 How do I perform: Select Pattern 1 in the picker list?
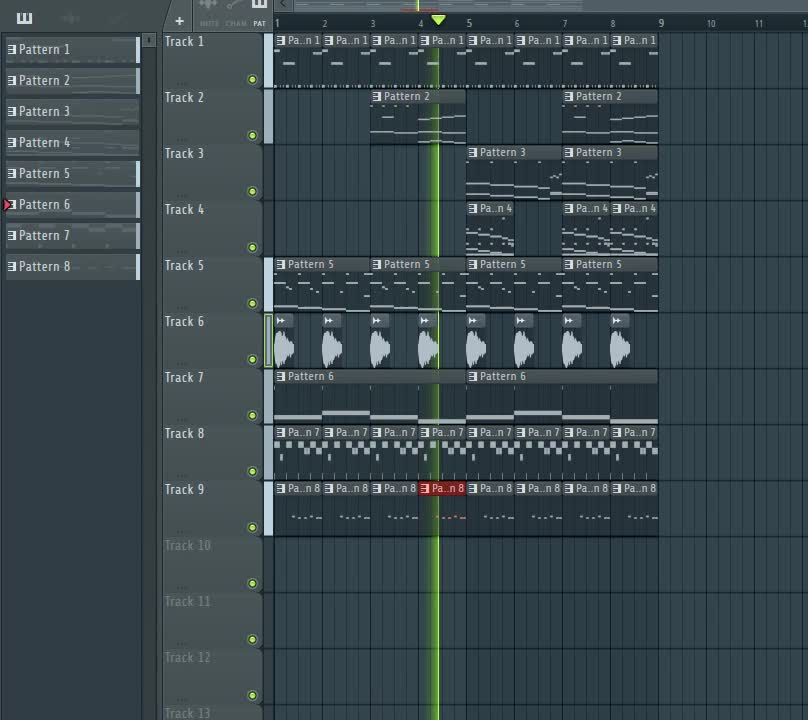tap(73, 49)
